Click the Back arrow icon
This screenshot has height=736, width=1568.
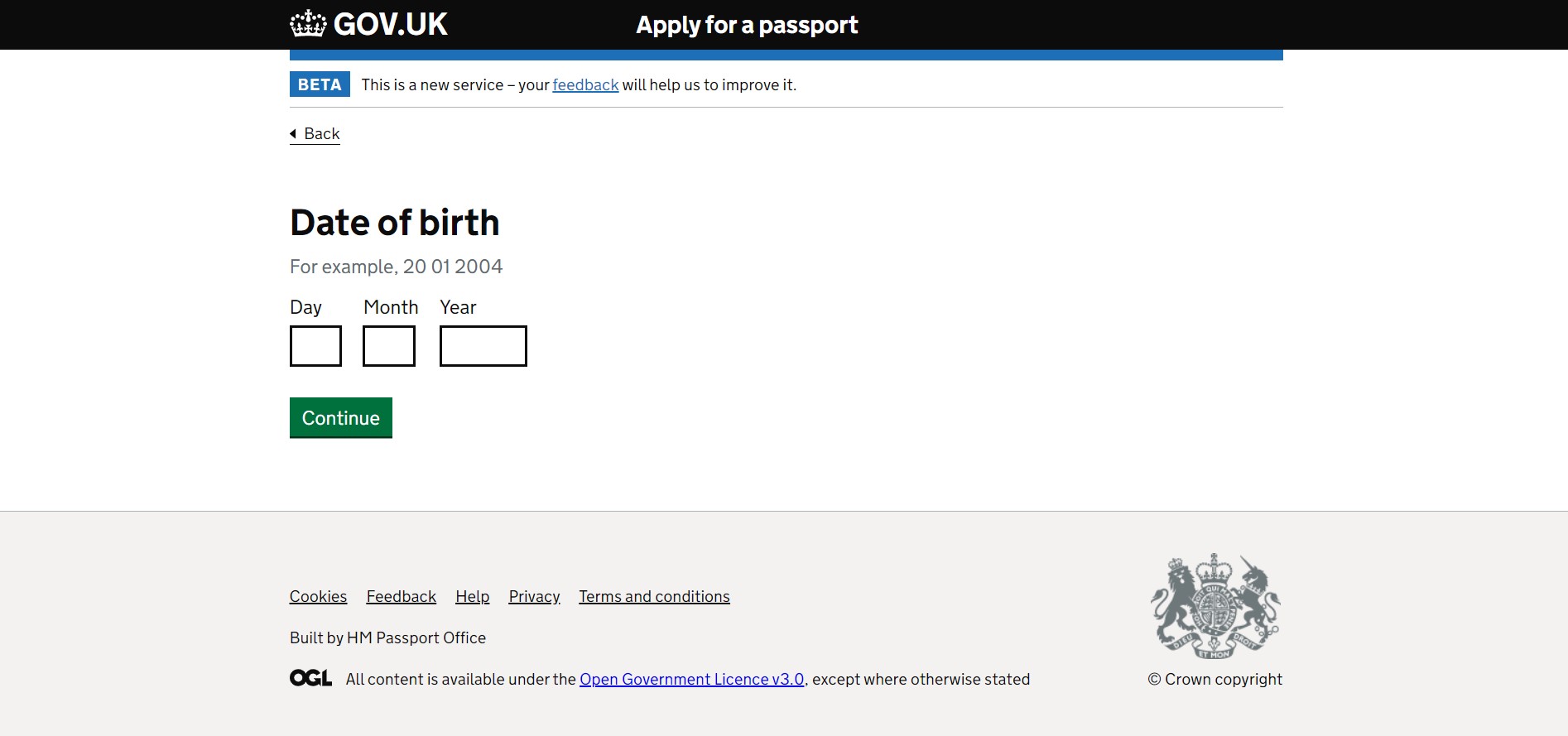(x=293, y=133)
